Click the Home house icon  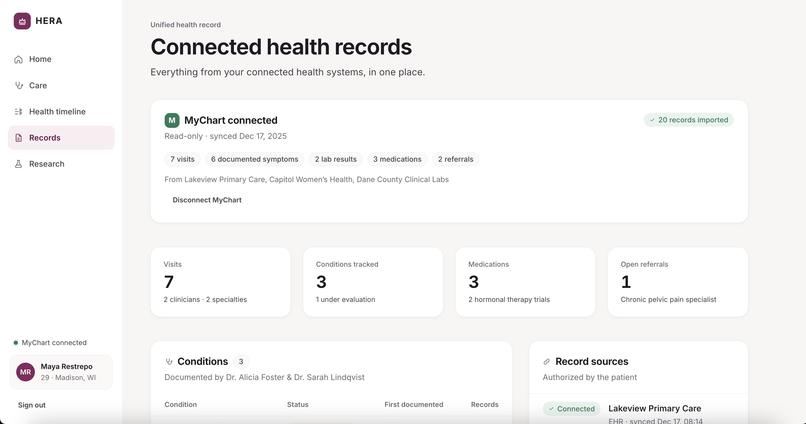[19, 60]
